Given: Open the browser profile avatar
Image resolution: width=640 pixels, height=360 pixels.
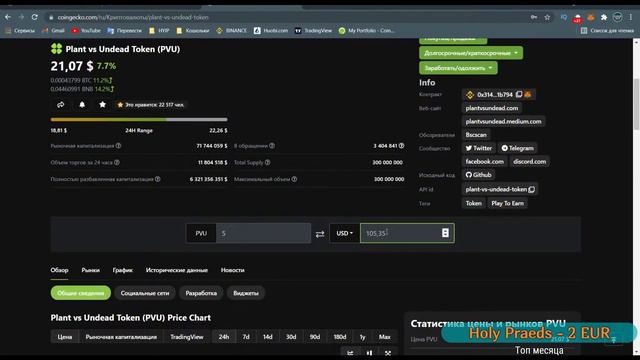Looking at the screenshot, I should [x=618, y=17].
